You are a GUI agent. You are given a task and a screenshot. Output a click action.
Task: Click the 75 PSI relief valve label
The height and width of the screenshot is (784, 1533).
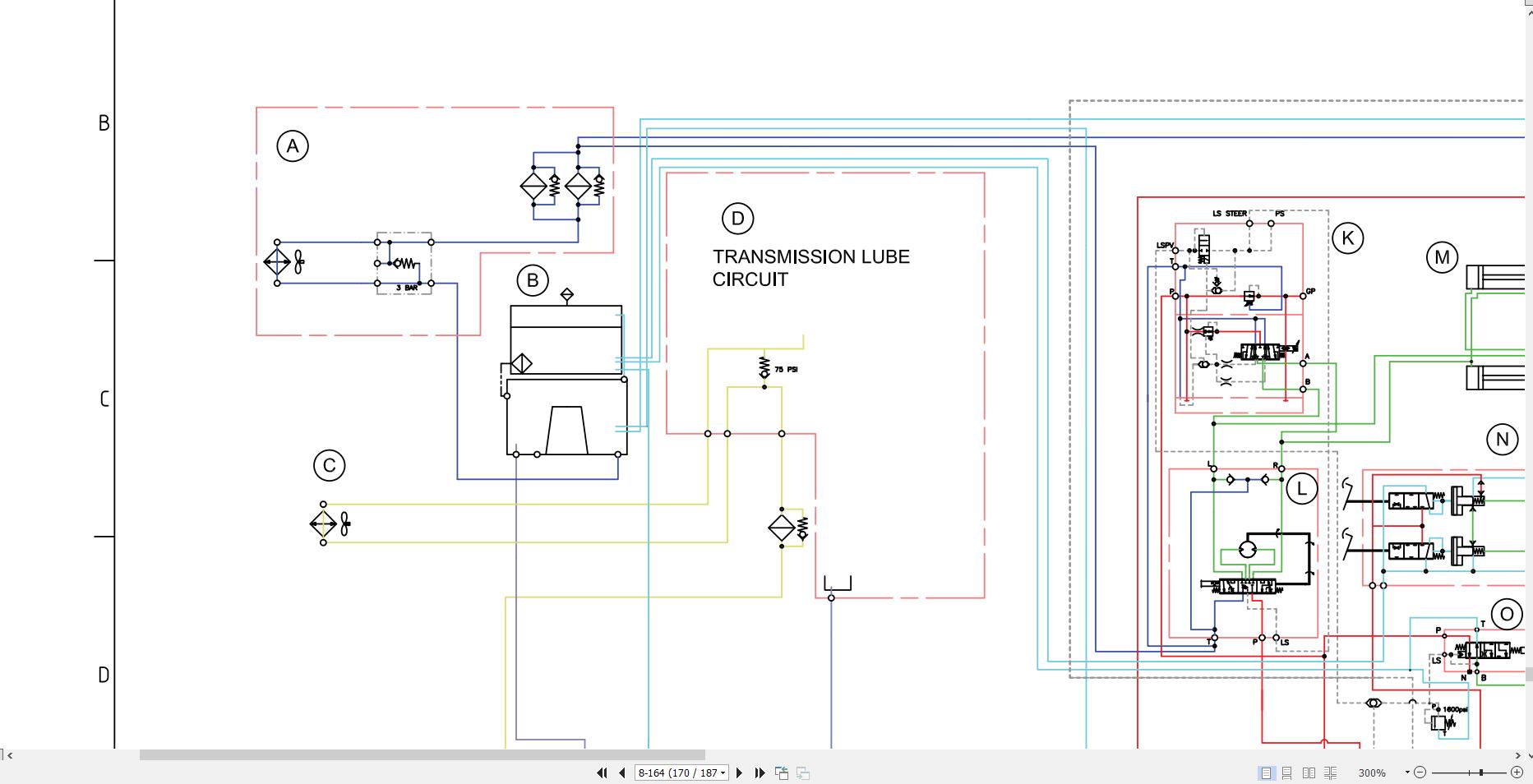point(786,370)
